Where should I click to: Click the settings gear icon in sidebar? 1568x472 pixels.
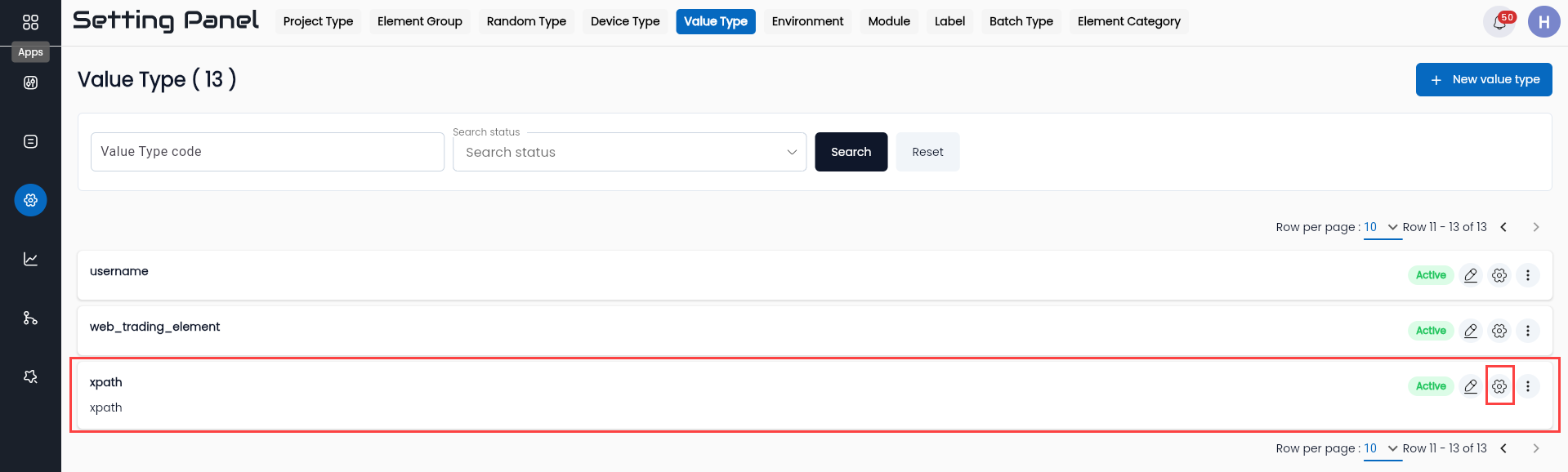point(30,200)
